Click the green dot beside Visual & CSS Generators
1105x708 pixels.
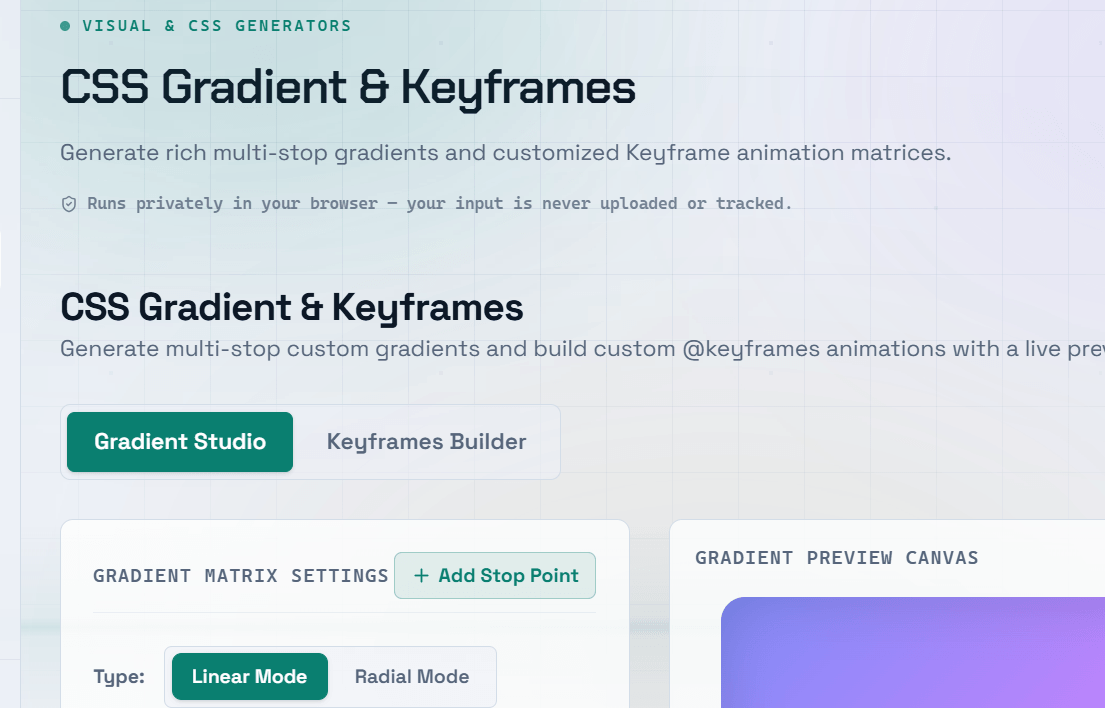click(x=65, y=26)
